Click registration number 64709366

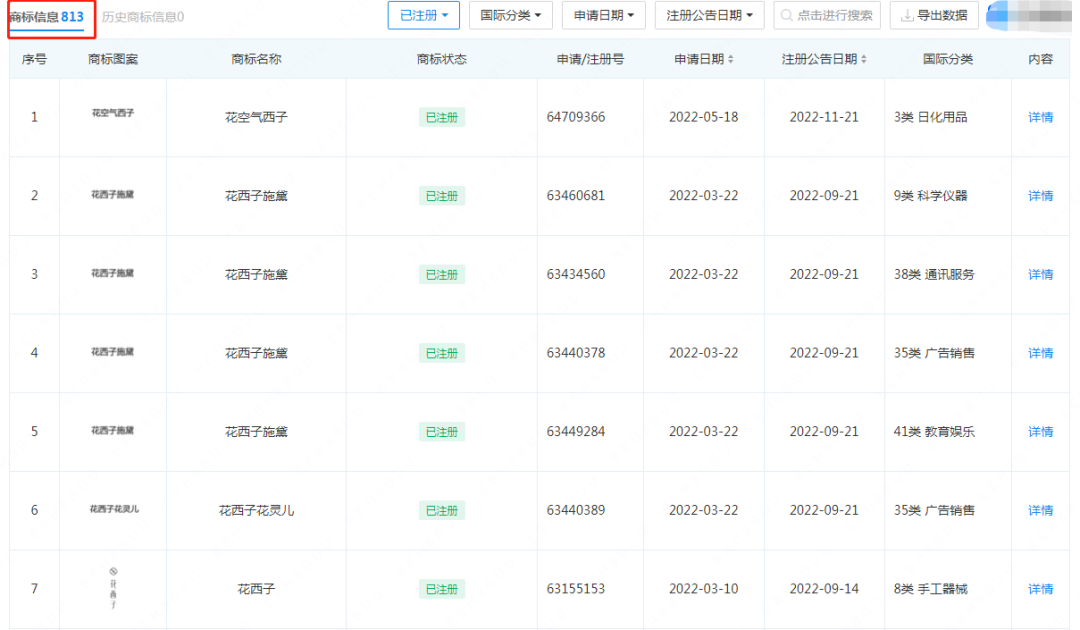click(576, 117)
